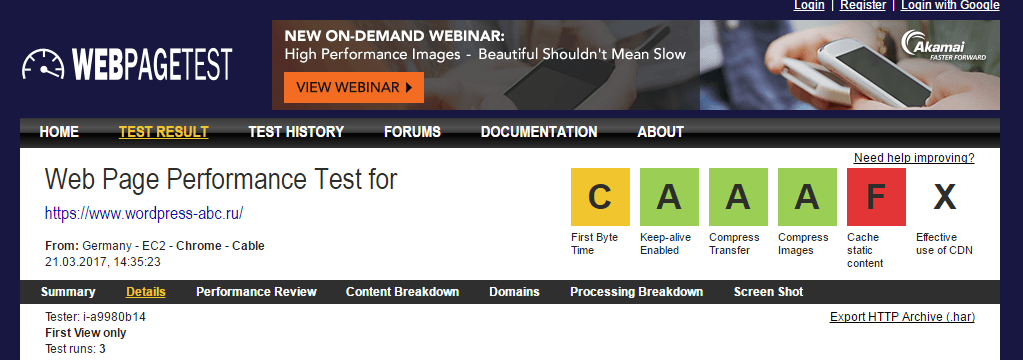Open the Login link

point(809,5)
